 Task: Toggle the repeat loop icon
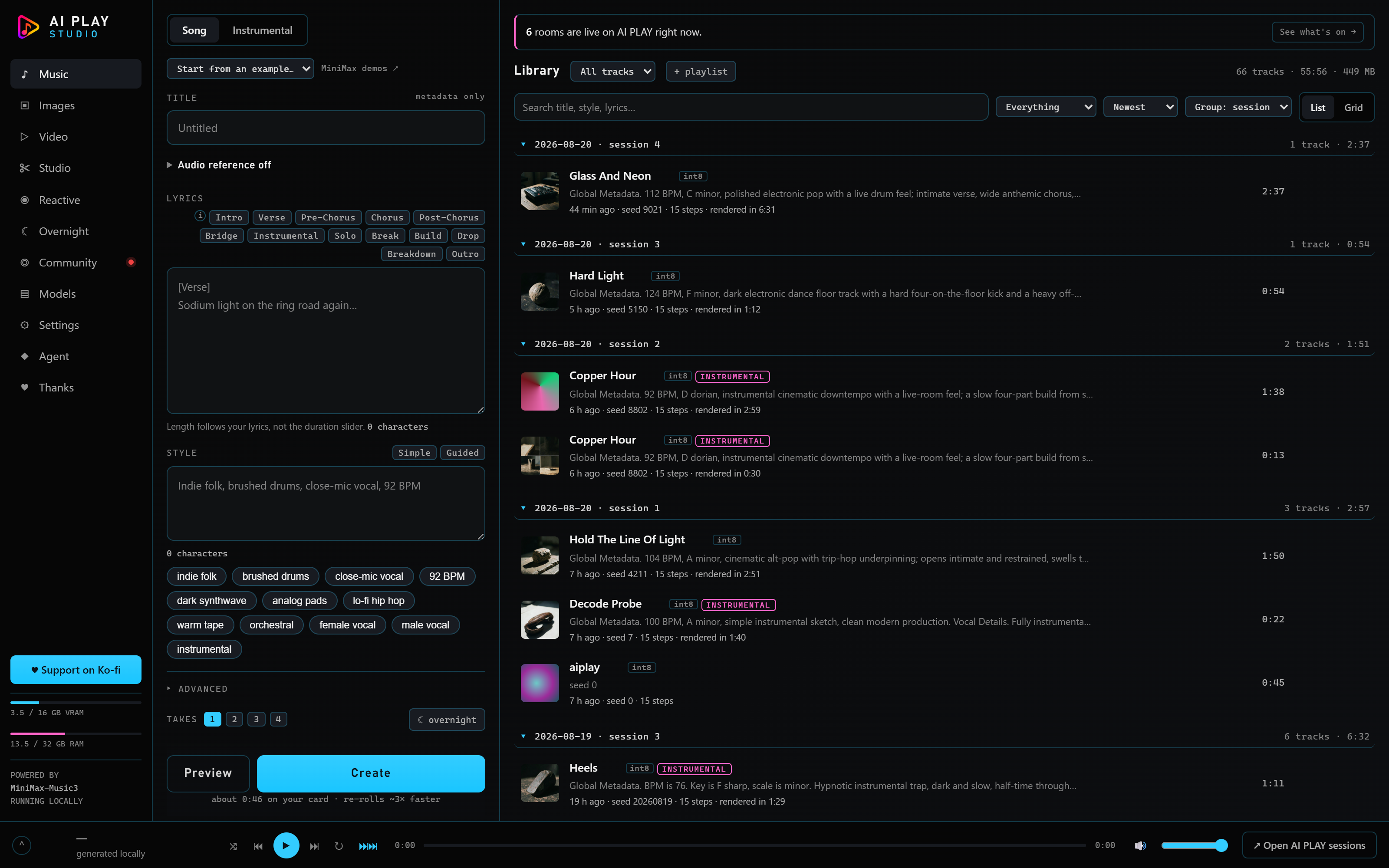tap(339, 845)
